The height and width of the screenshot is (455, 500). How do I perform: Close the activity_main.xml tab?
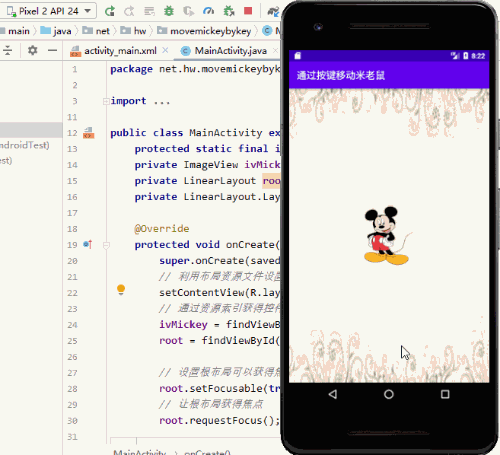(165, 50)
